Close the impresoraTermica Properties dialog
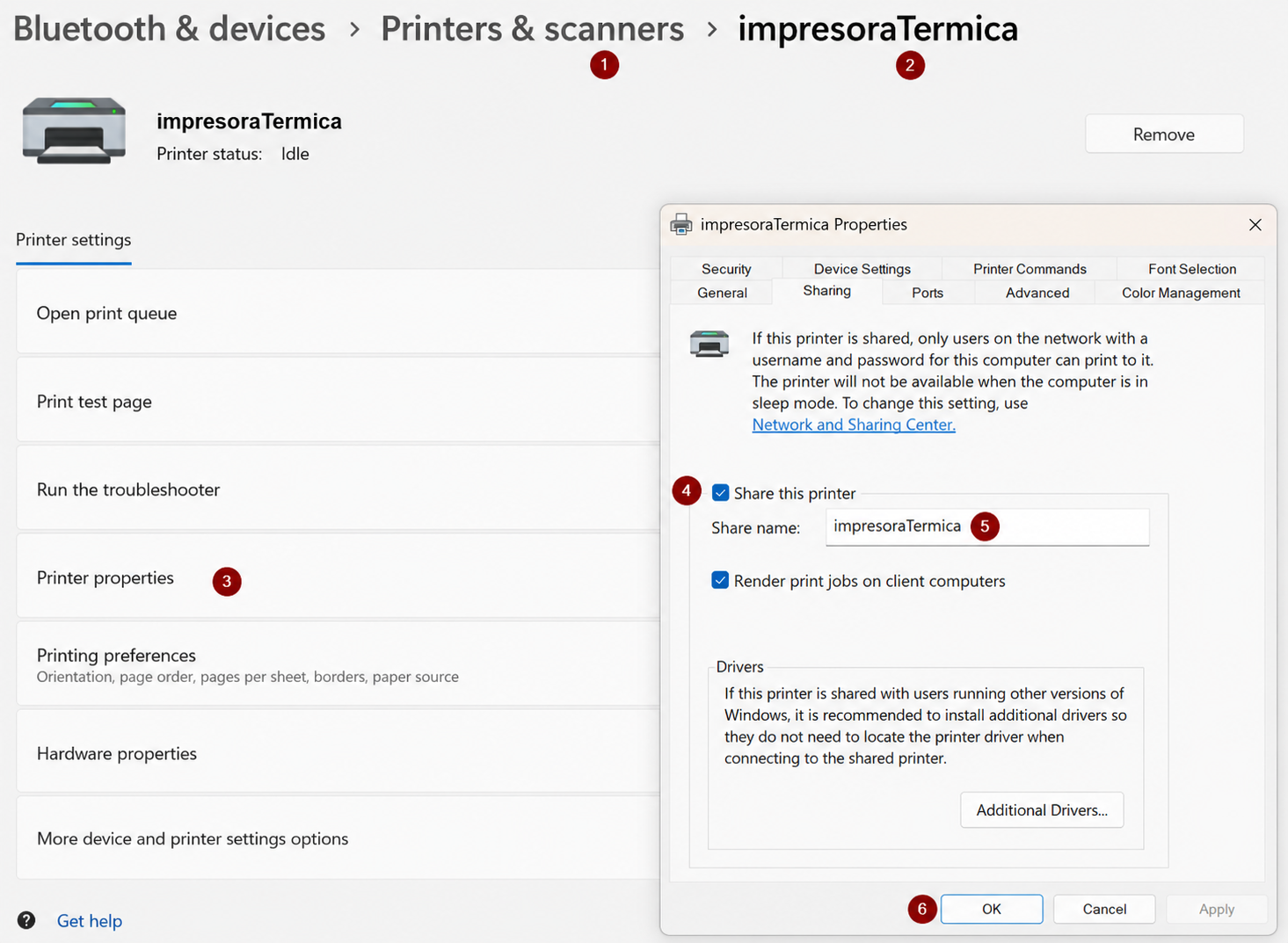This screenshot has height=943, width=1288. [x=1255, y=225]
